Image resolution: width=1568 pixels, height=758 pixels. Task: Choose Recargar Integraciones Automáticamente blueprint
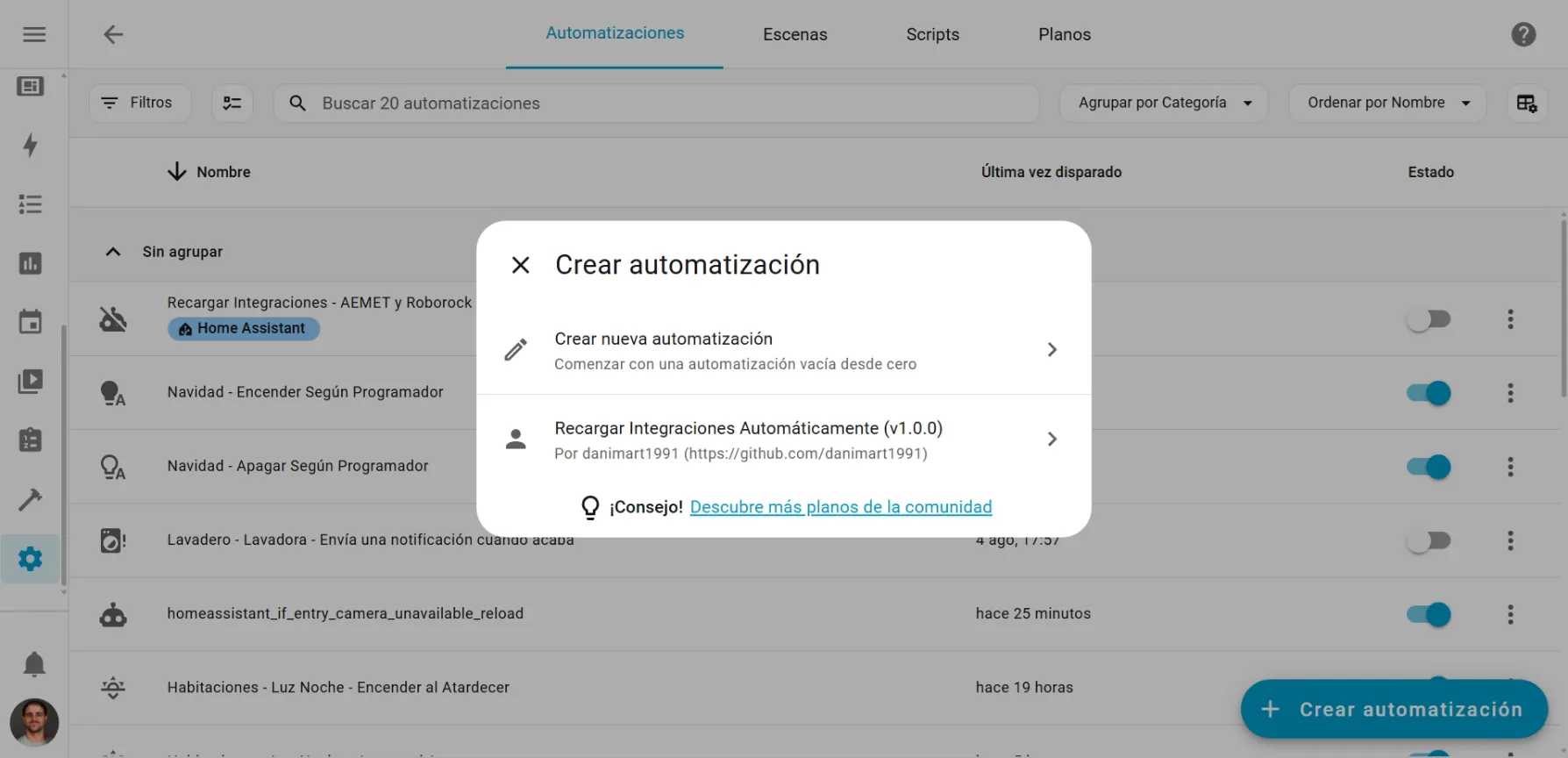783,440
